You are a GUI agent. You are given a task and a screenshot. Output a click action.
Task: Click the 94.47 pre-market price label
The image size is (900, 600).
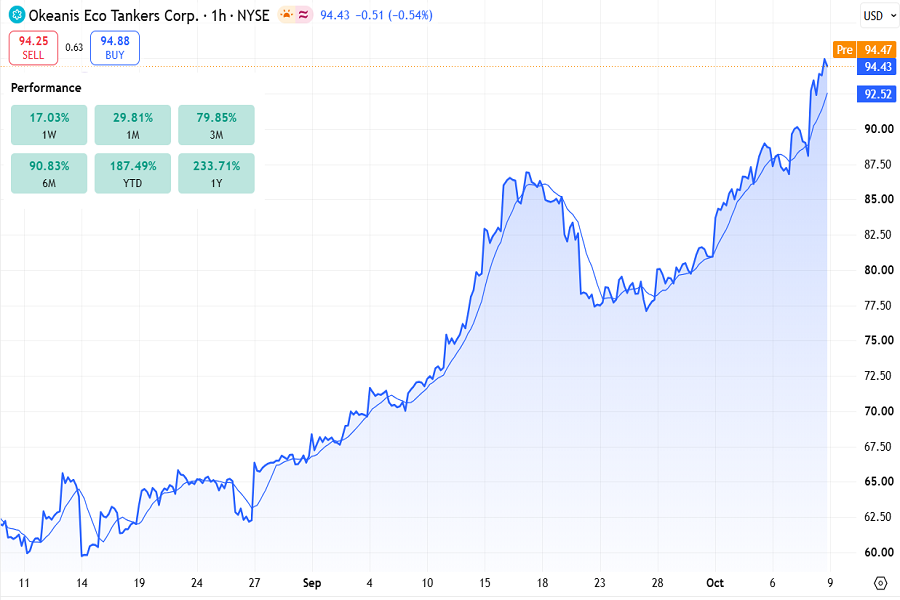[x=878, y=50]
